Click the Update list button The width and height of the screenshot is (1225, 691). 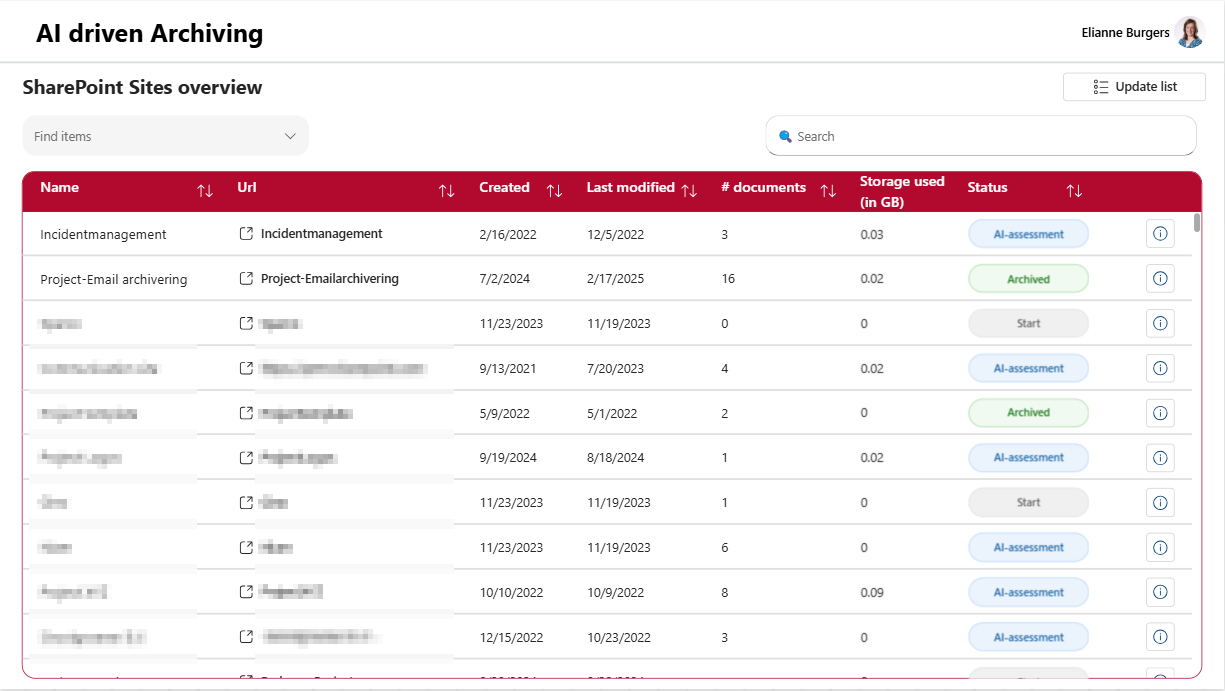(x=1134, y=87)
